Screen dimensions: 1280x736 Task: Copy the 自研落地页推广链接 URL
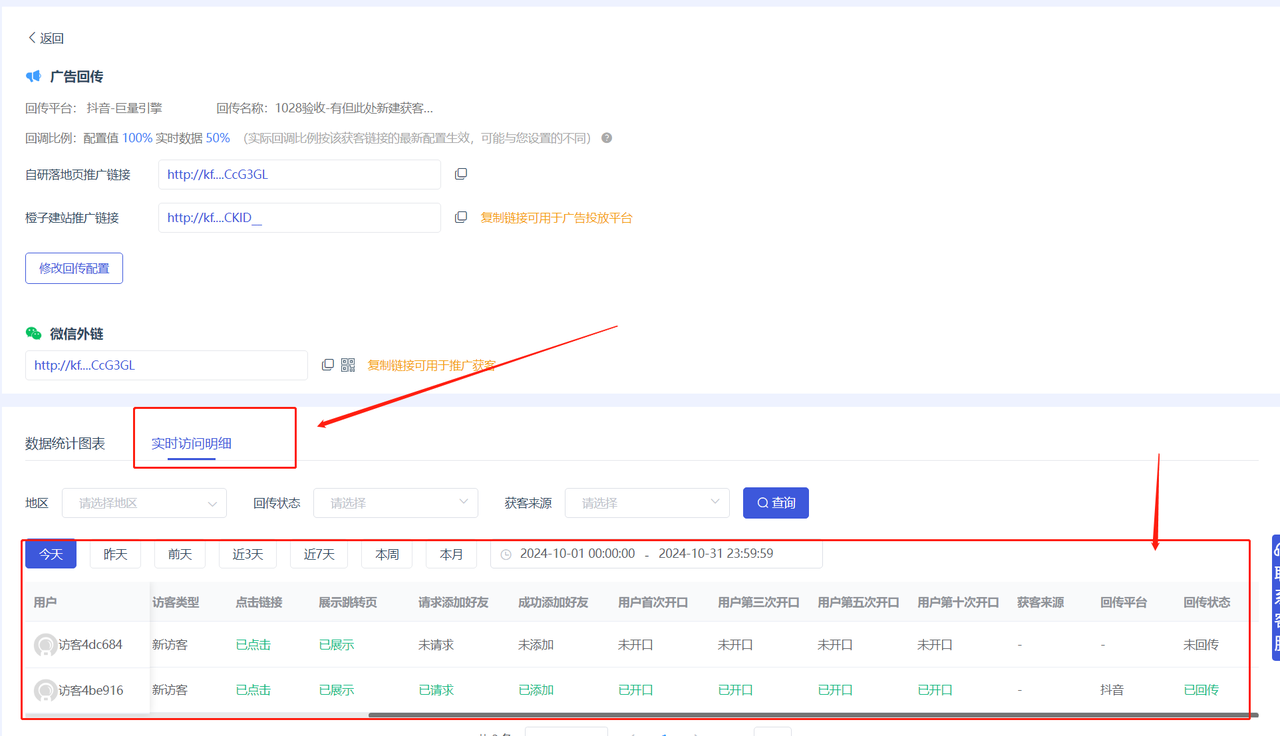pos(461,174)
